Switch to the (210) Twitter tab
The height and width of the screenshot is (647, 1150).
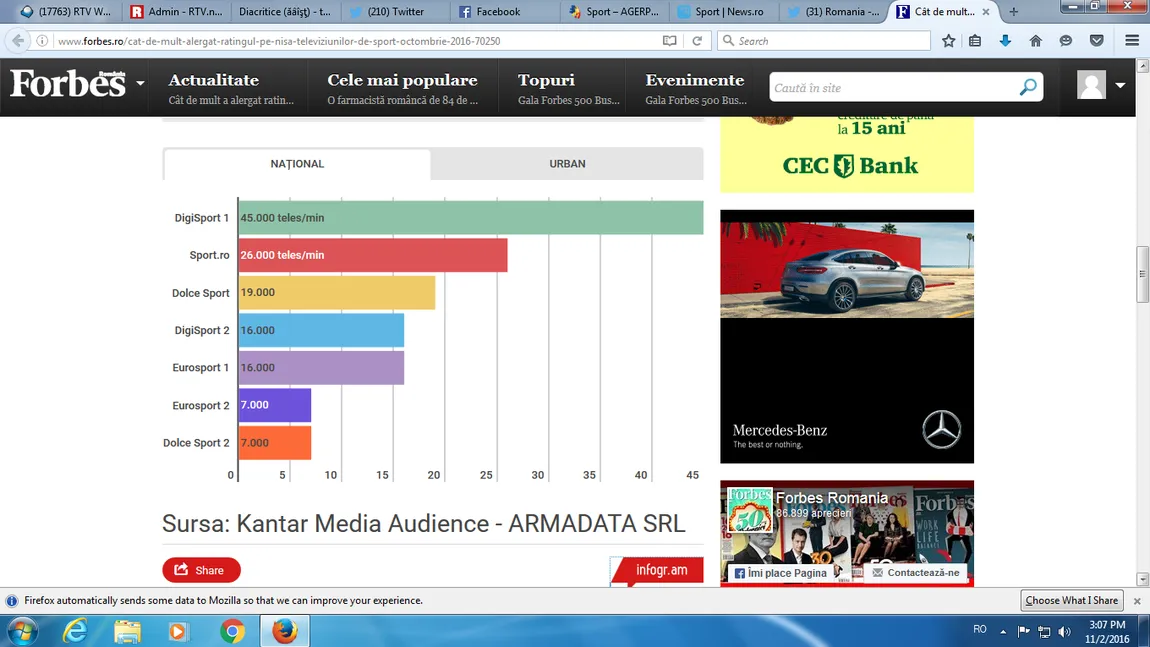pyautogui.click(x=395, y=12)
